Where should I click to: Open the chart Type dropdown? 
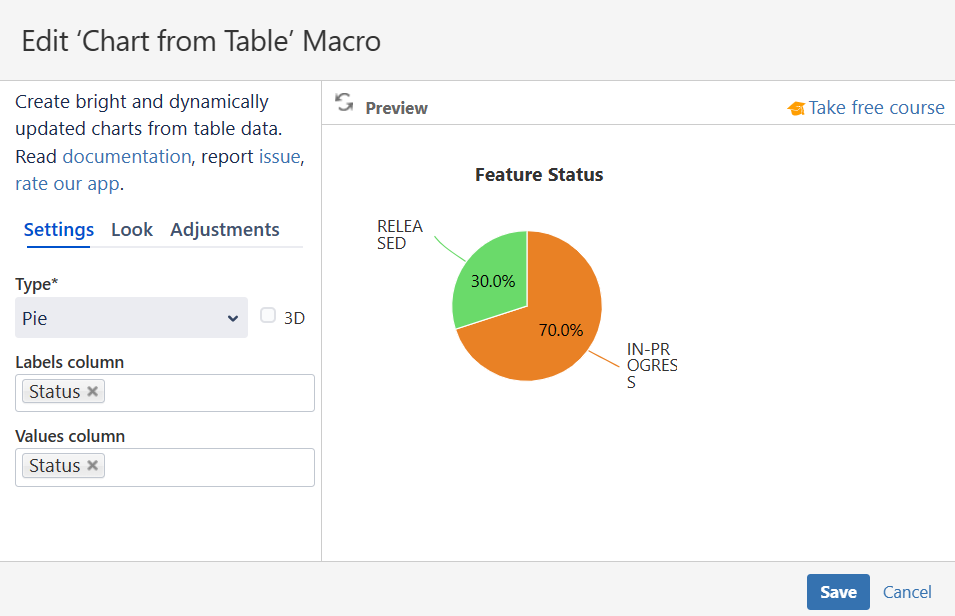[131, 318]
